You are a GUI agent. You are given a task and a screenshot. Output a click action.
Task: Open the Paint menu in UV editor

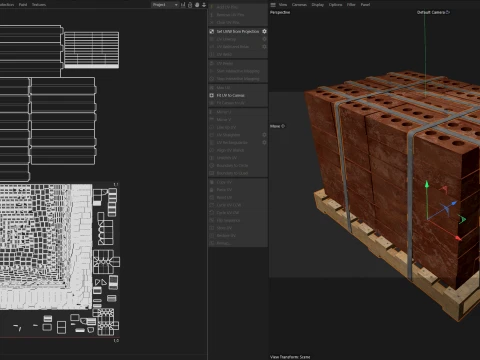[23, 5]
